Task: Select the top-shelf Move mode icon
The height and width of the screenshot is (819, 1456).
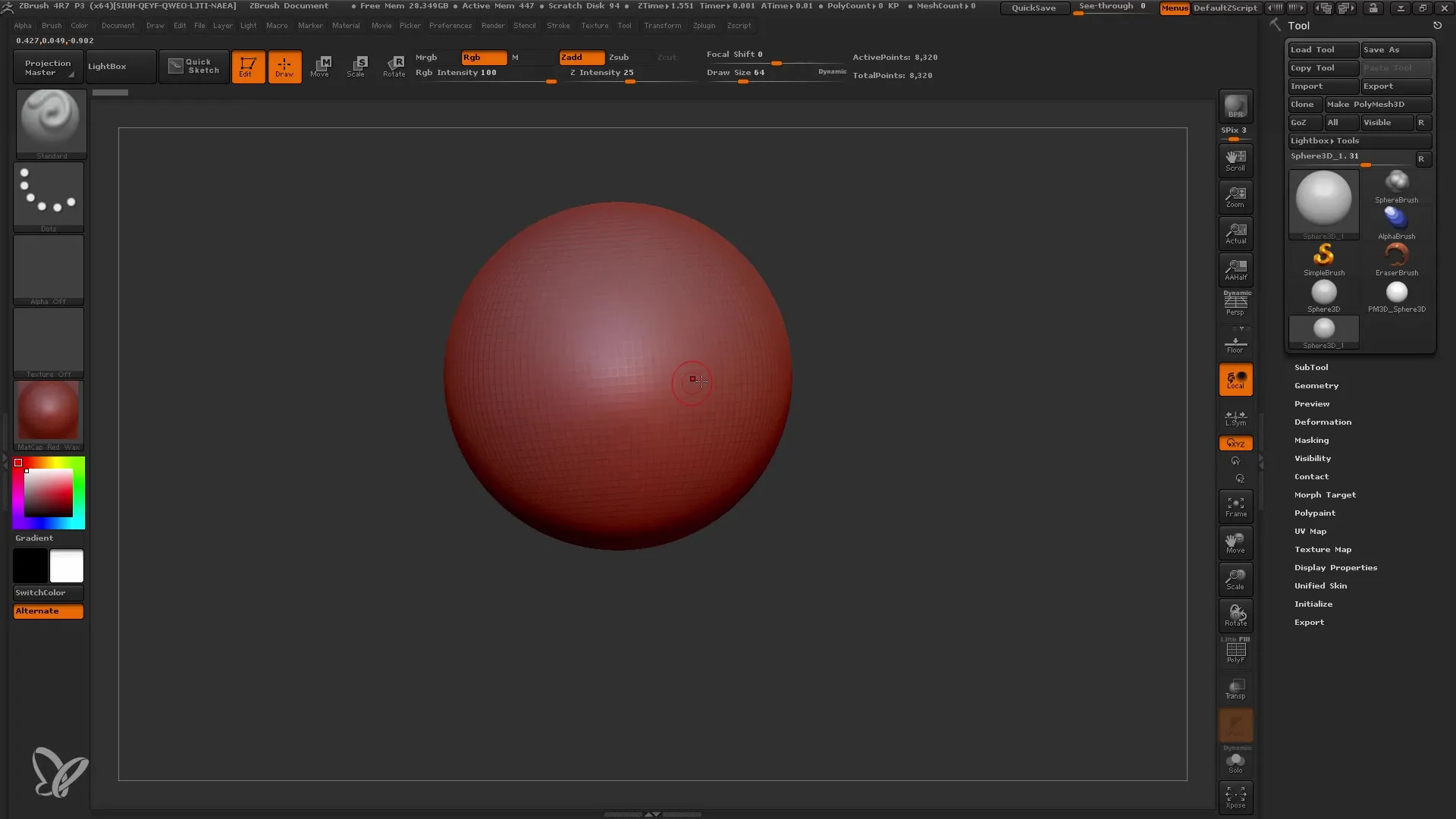Action: [320, 66]
